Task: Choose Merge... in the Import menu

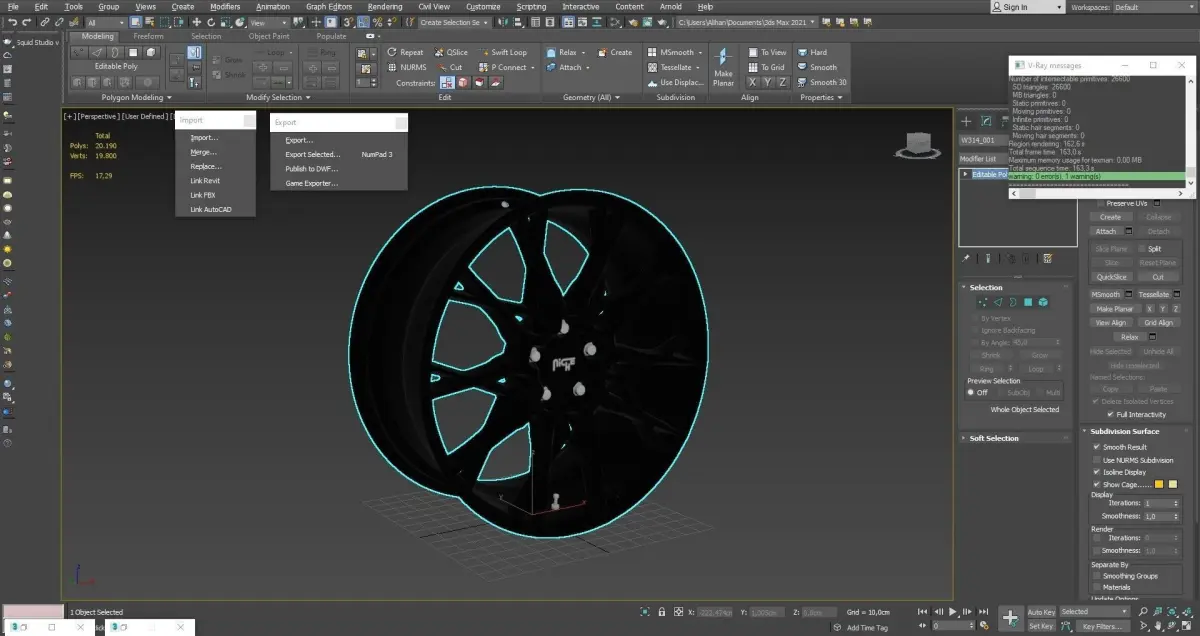Action: [204, 152]
